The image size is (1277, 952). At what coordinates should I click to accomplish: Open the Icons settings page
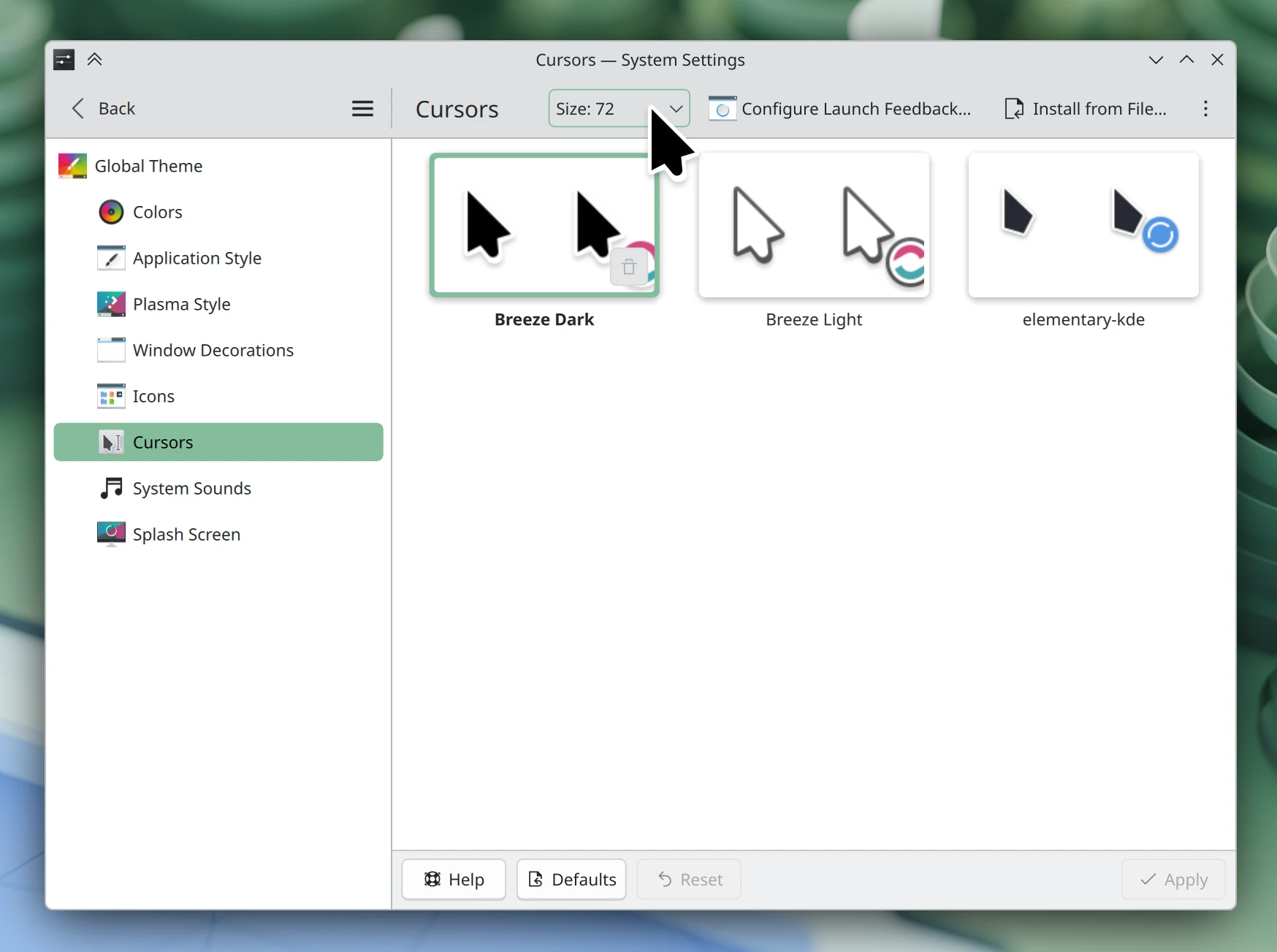pyautogui.click(x=153, y=396)
